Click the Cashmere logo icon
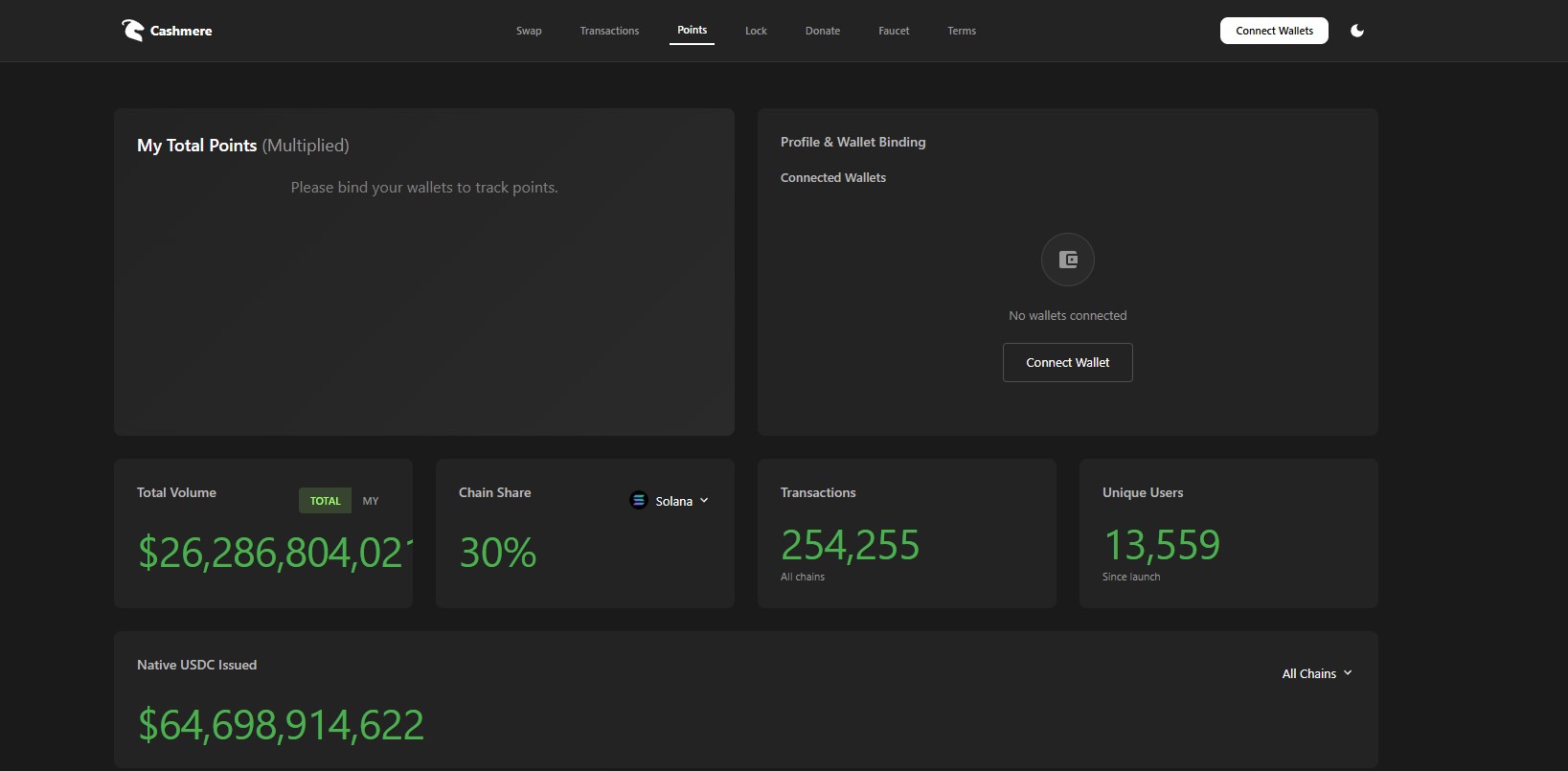 132,31
